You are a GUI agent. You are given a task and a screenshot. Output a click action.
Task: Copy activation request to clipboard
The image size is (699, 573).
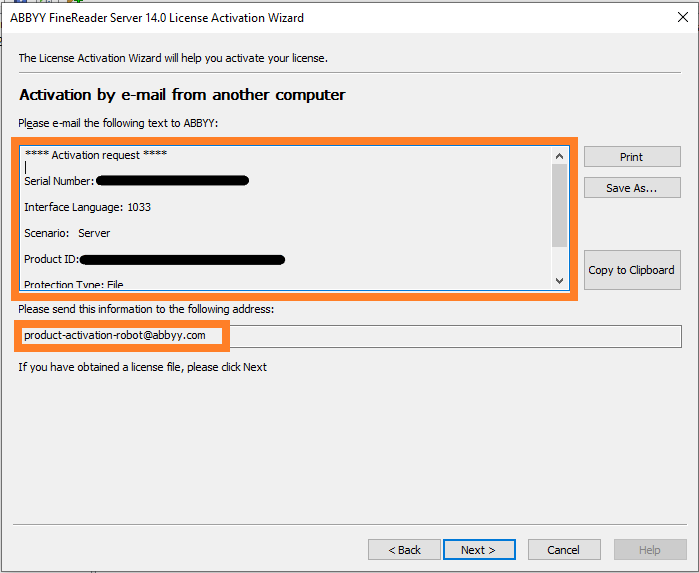pos(632,270)
